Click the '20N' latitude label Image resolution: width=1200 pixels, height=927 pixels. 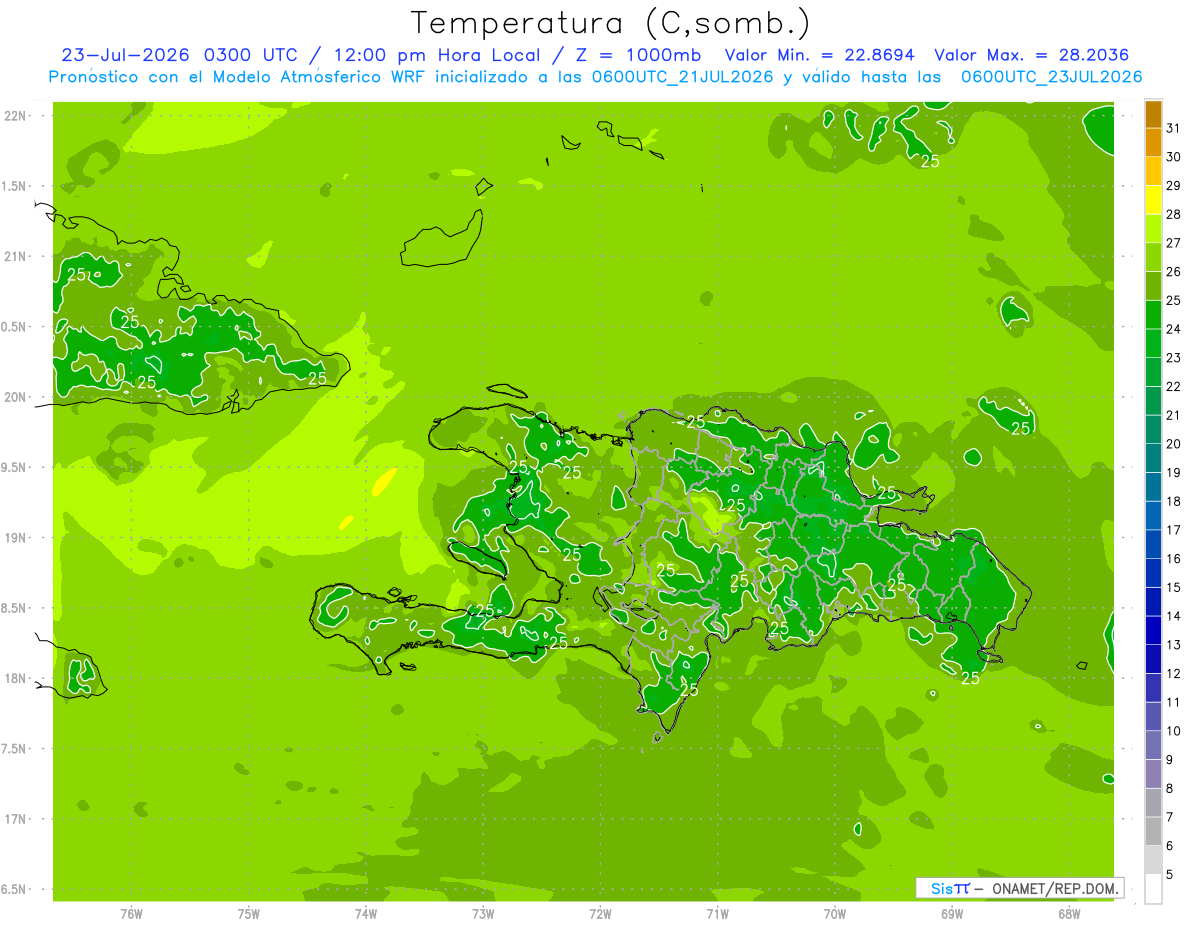pyautogui.click(x=15, y=397)
